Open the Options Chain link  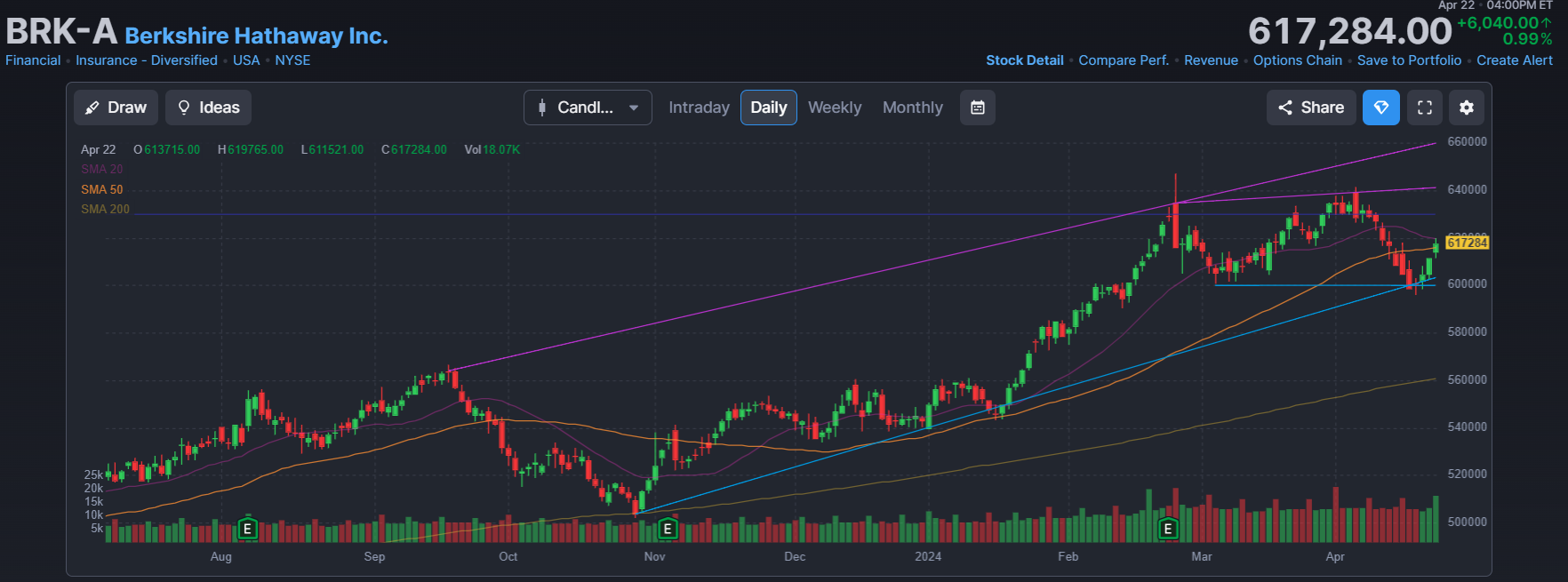[1298, 60]
